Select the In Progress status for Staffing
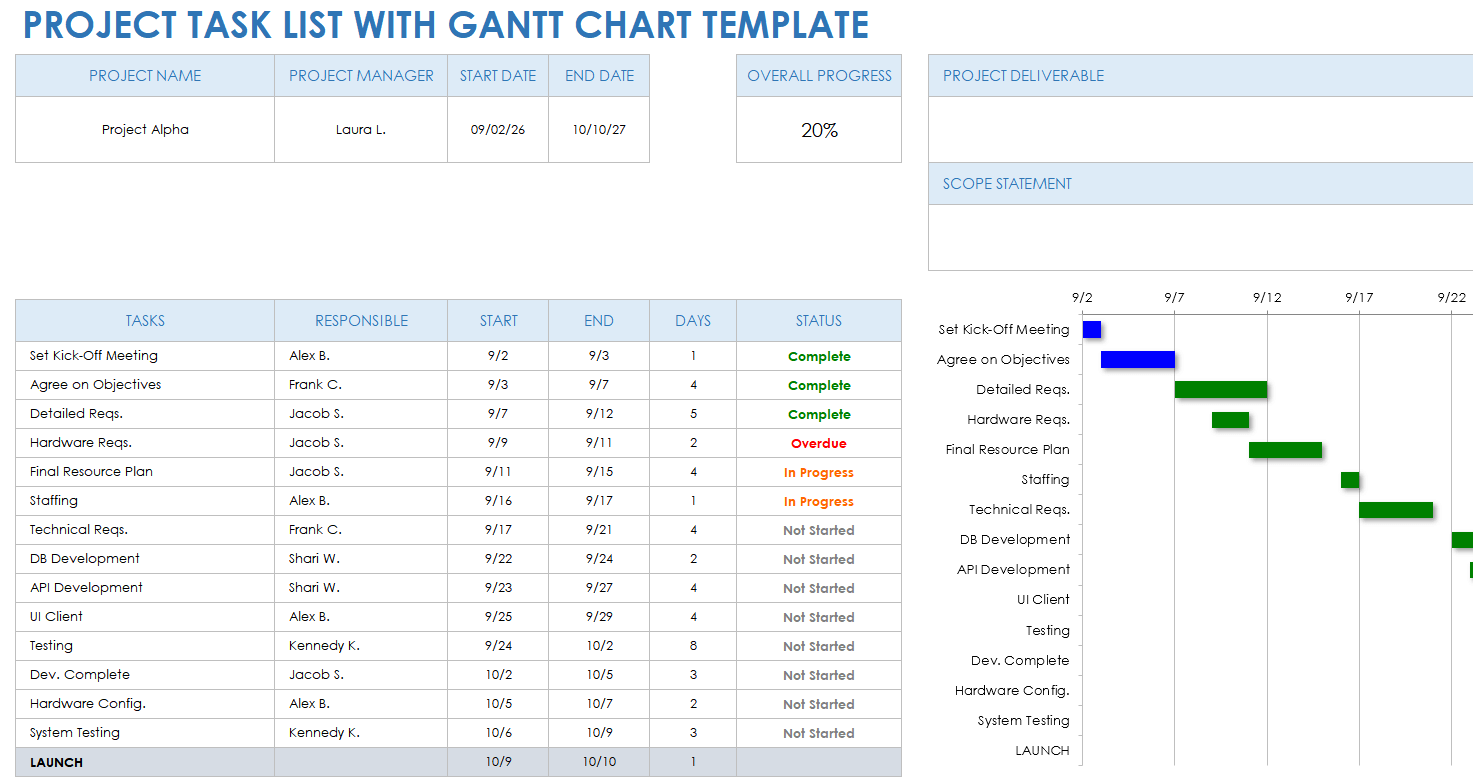Screen dimensions: 1473x783 pyautogui.click(x=818, y=500)
